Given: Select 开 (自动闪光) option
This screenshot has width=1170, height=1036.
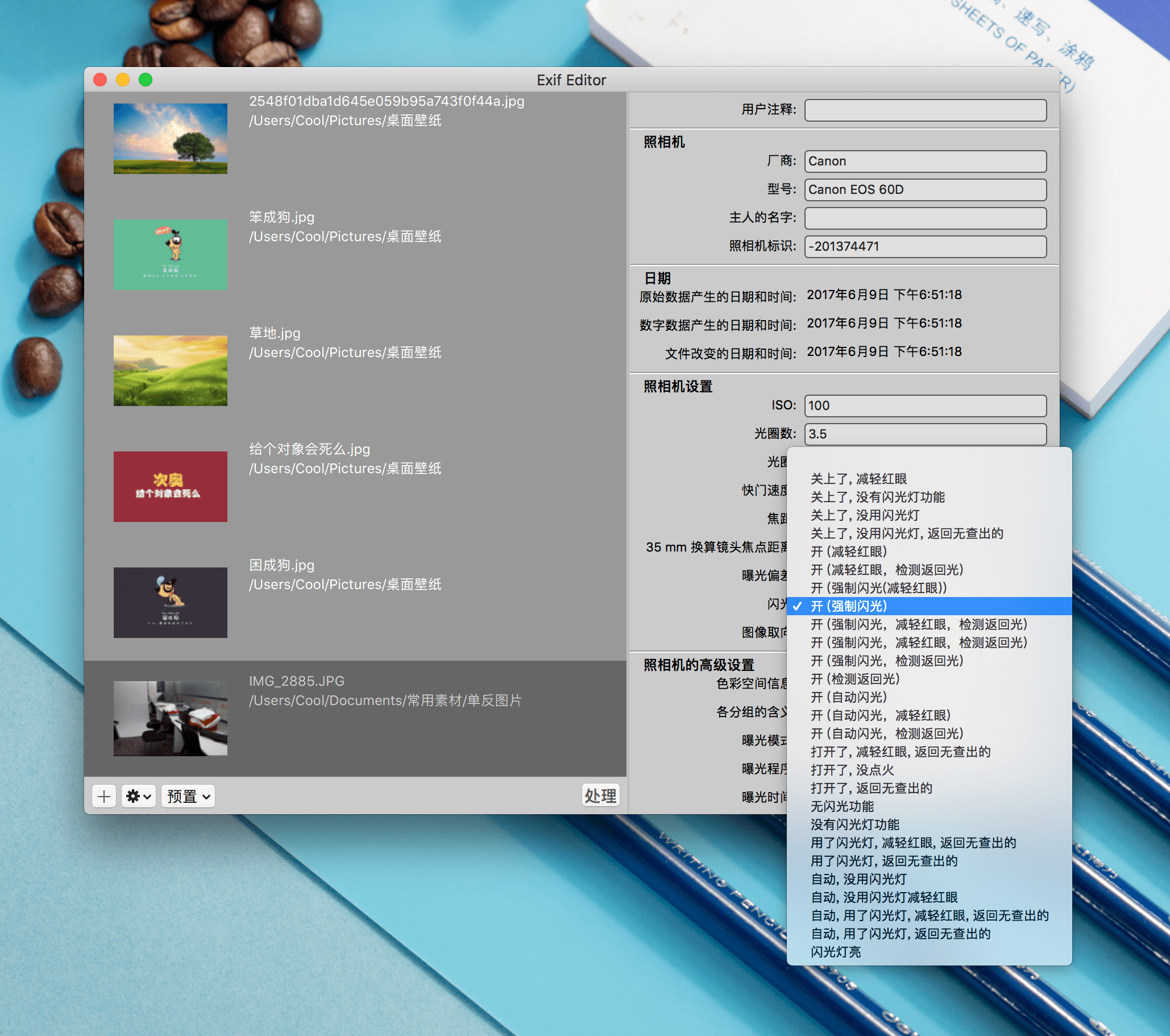Looking at the screenshot, I should [929, 698].
